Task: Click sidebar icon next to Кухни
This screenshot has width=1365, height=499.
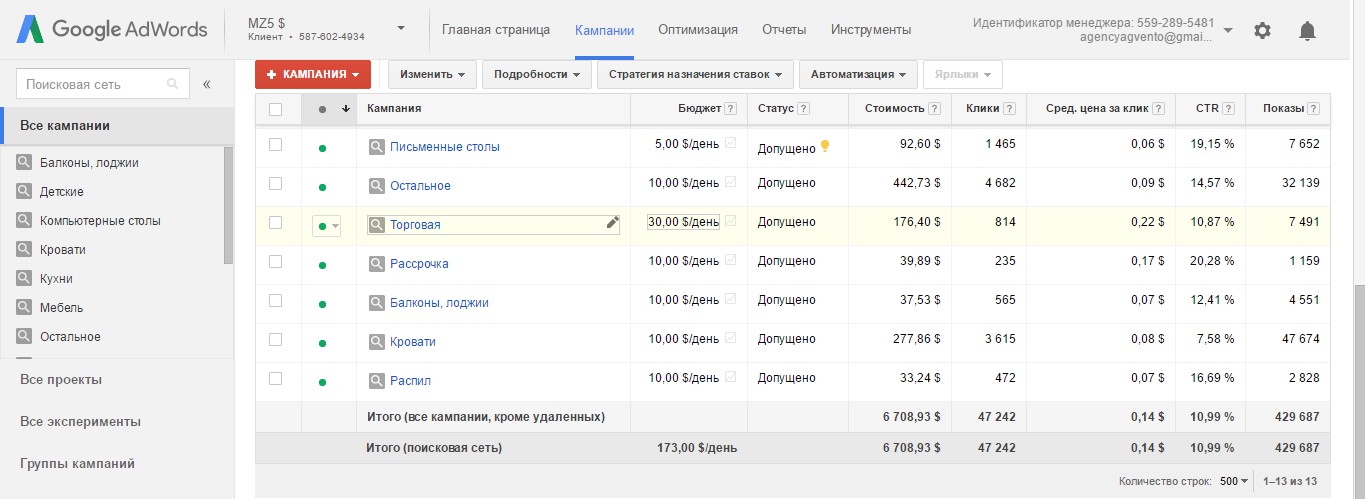Action: [24, 279]
